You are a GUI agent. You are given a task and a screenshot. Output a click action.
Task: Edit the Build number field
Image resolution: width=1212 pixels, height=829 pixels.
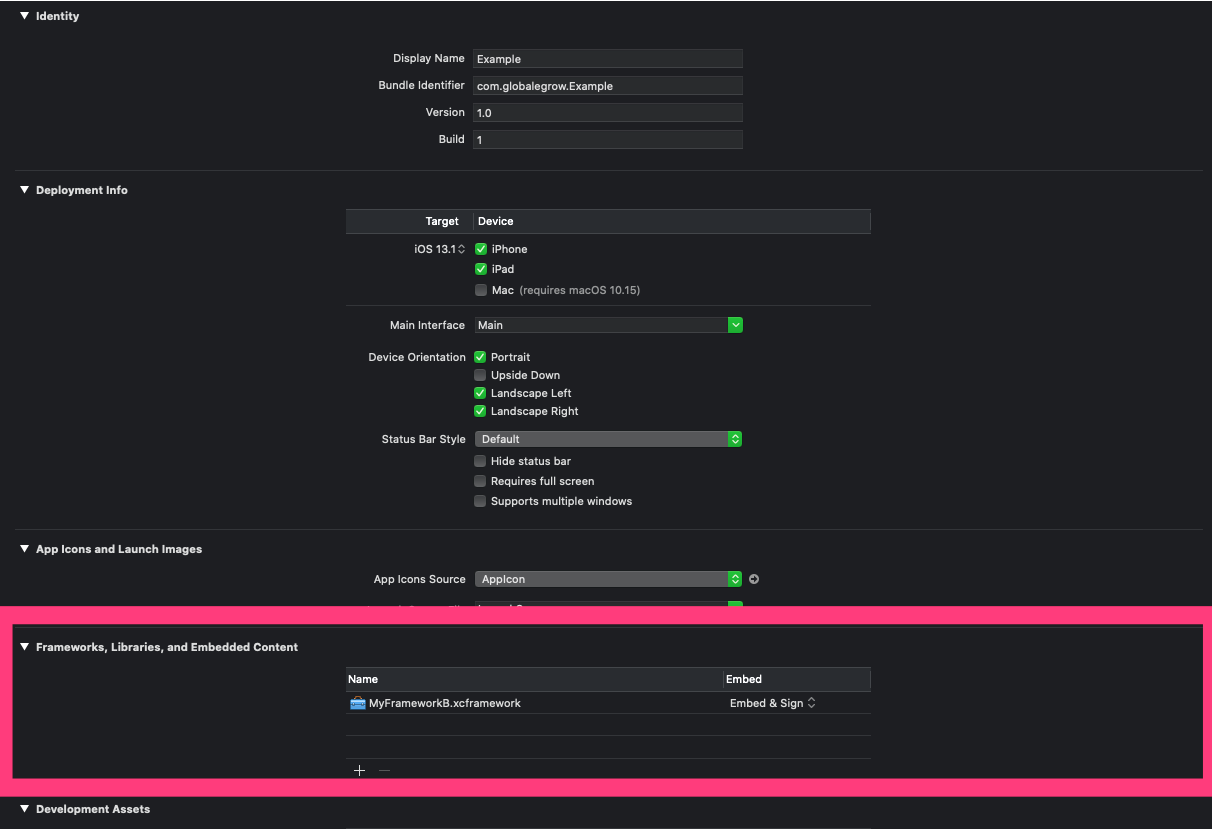pos(607,140)
